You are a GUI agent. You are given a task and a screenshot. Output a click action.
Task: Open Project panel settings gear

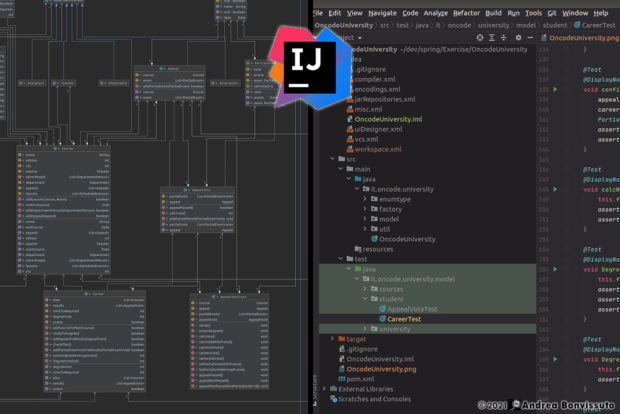[518, 38]
